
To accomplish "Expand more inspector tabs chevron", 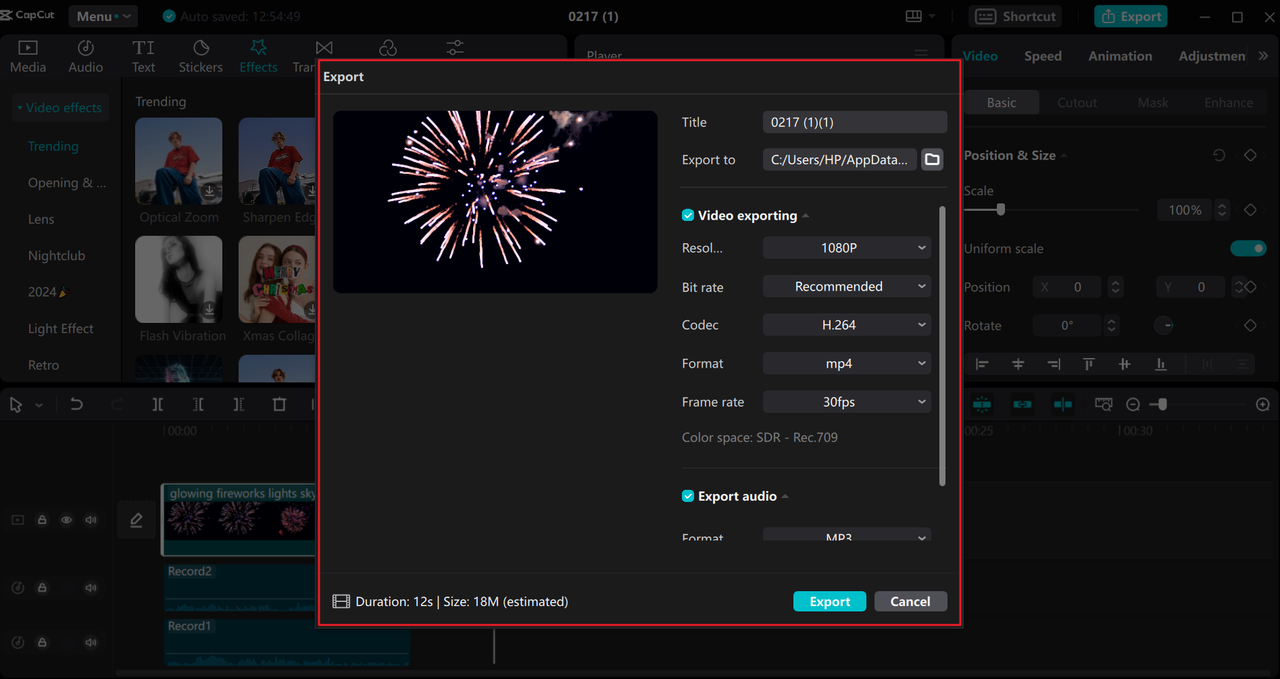I will pyautogui.click(x=1263, y=56).
